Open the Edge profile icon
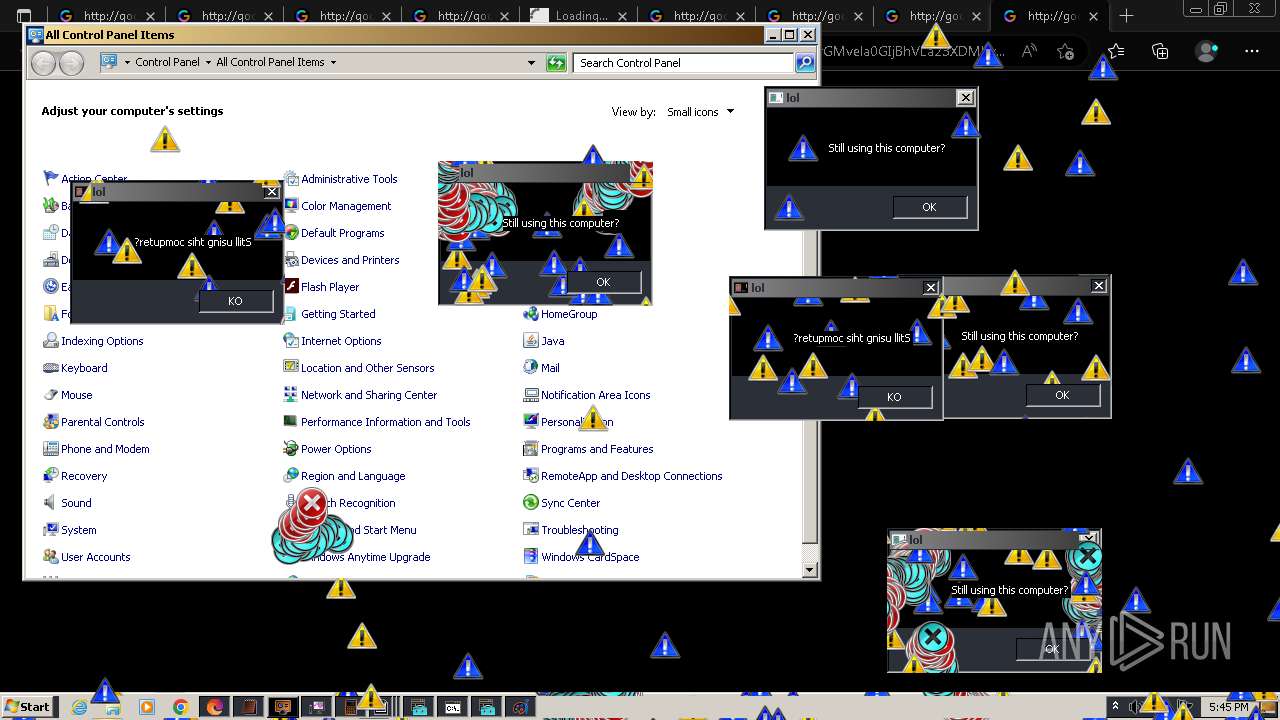Screen dimensions: 1280x720 (x=1208, y=51)
